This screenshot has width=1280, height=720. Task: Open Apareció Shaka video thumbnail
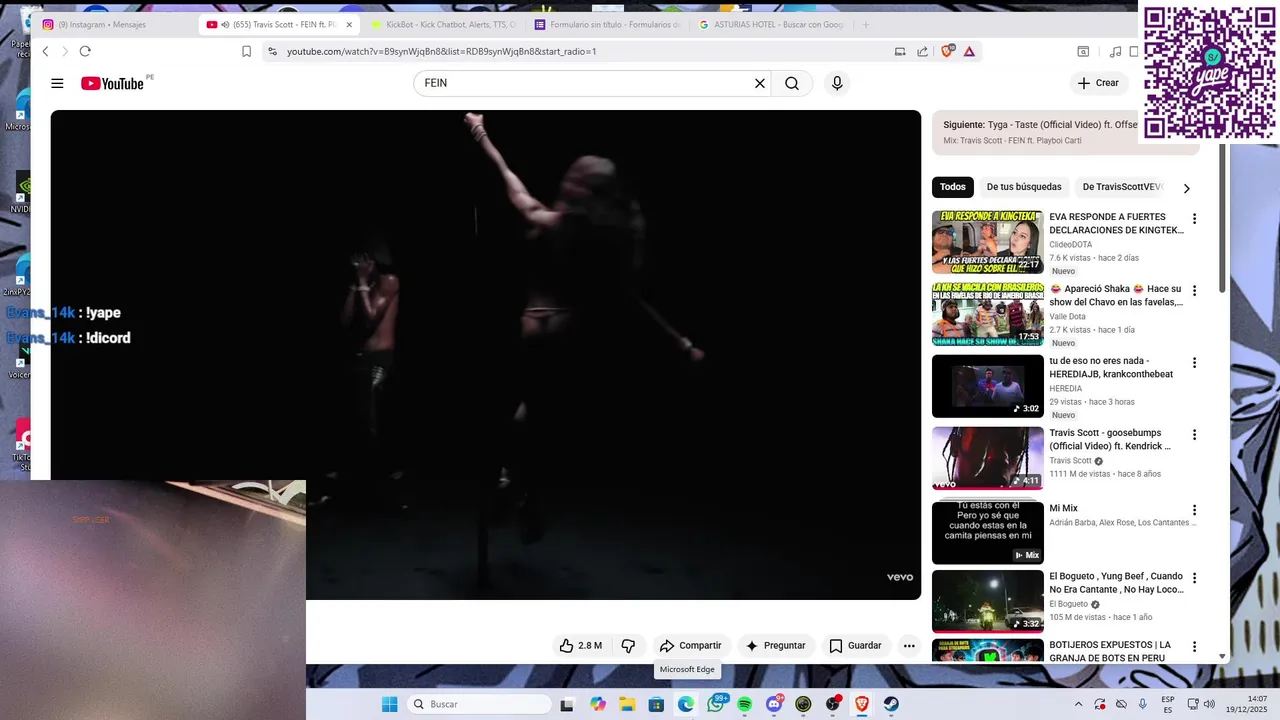click(x=988, y=314)
